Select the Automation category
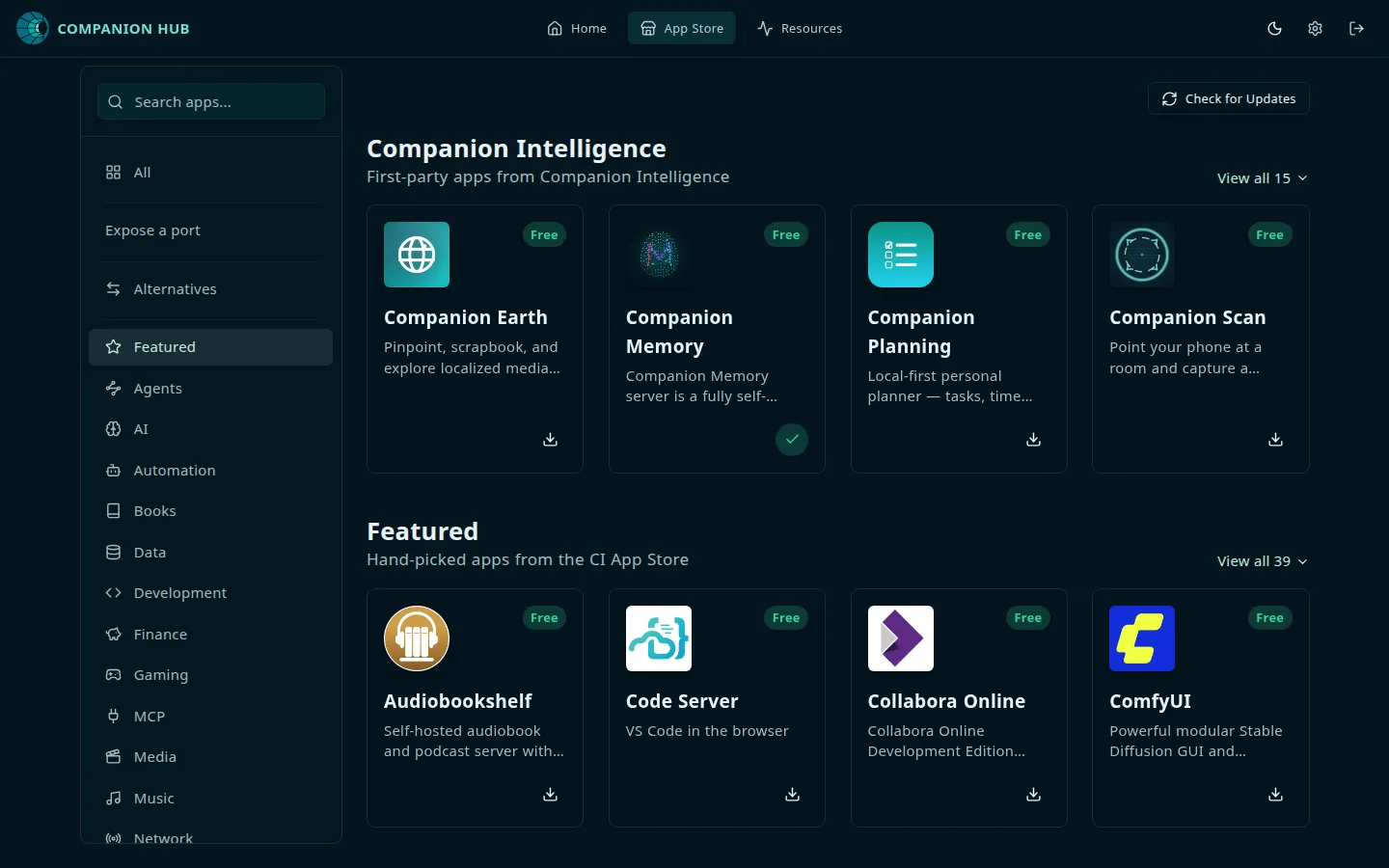Image resolution: width=1389 pixels, height=868 pixels. tap(210, 471)
